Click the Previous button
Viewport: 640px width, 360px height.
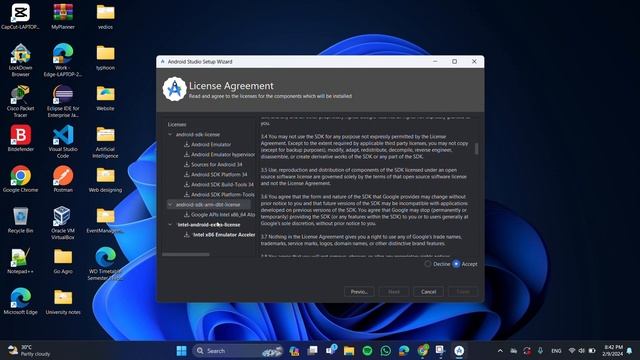click(x=359, y=292)
